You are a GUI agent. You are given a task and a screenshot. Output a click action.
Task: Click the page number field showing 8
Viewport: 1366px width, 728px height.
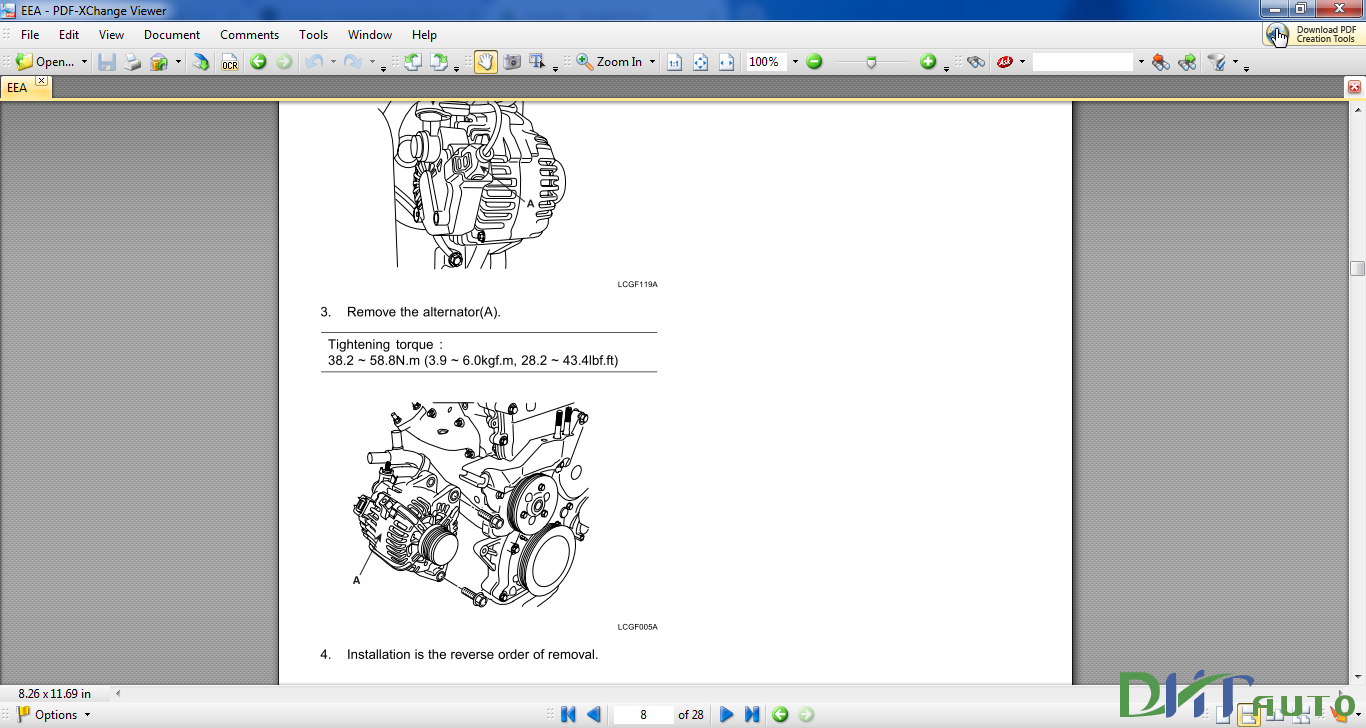coord(643,714)
